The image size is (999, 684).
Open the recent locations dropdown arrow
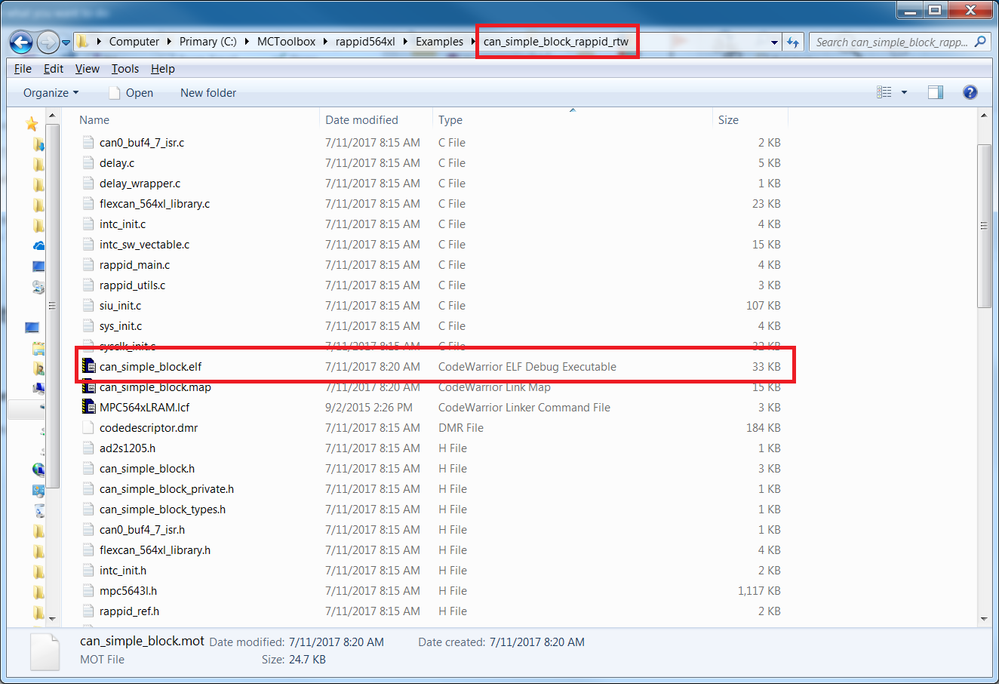coord(66,43)
